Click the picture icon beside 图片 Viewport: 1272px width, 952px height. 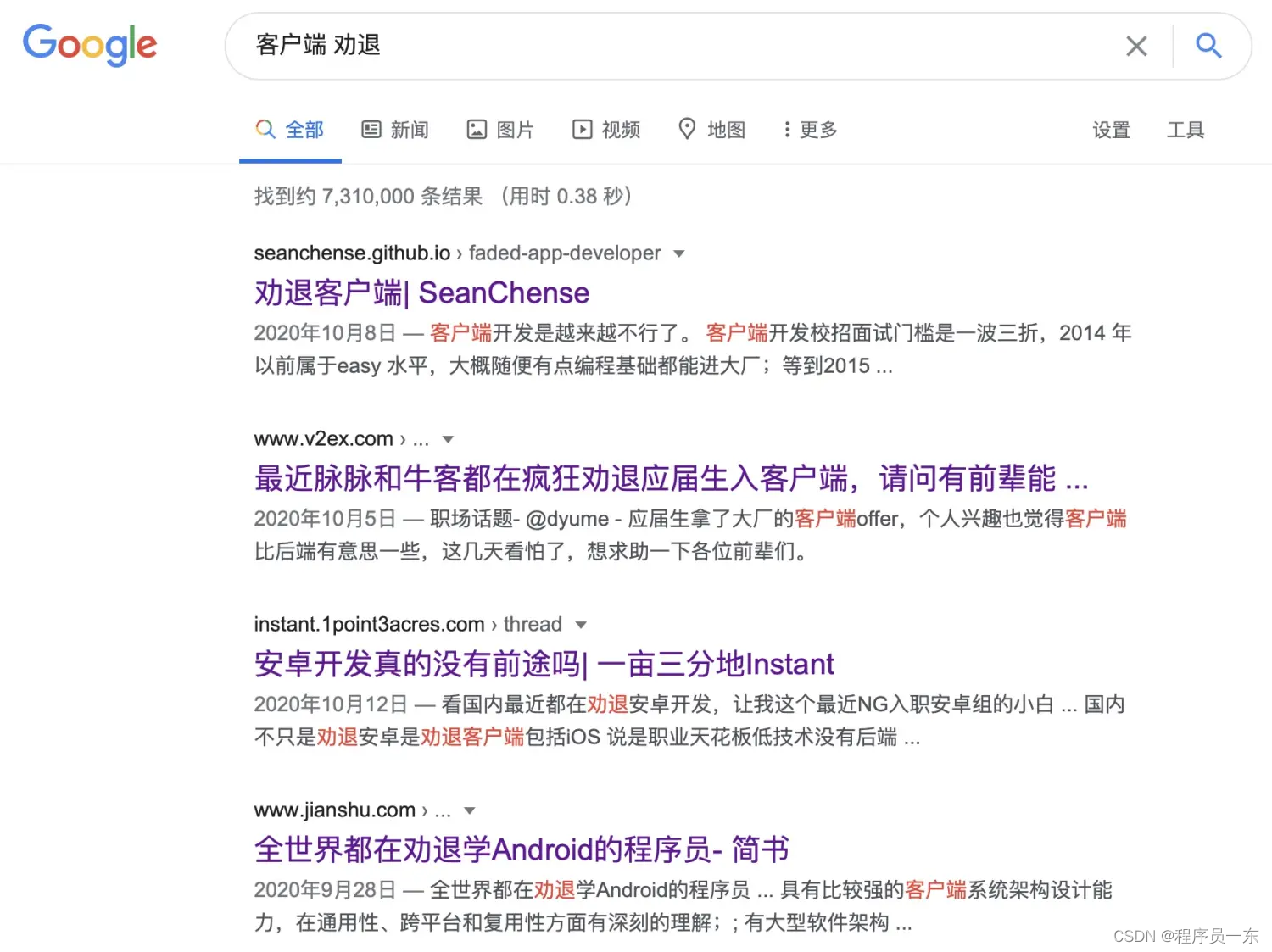(x=477, y=130)
